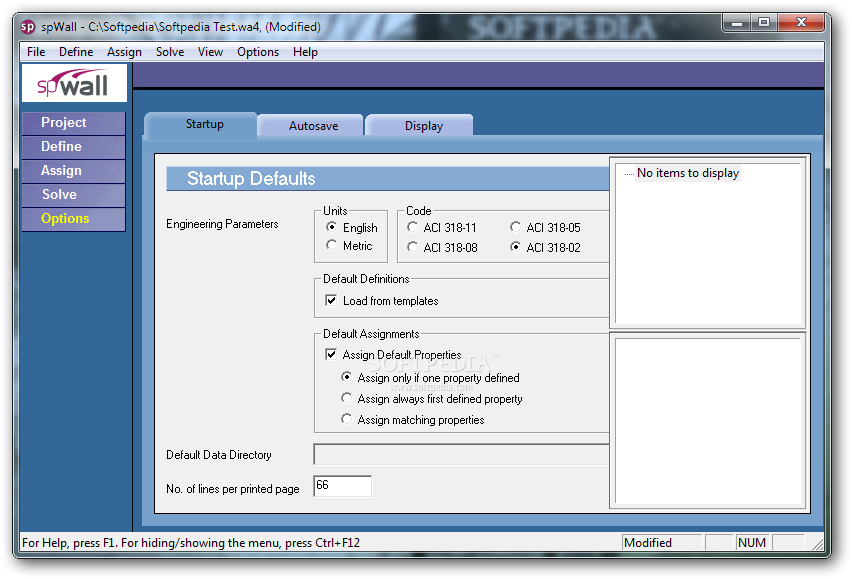Select the Project sidebar button
This screenshot has width=852, height=579.
[x=74, y=123]
